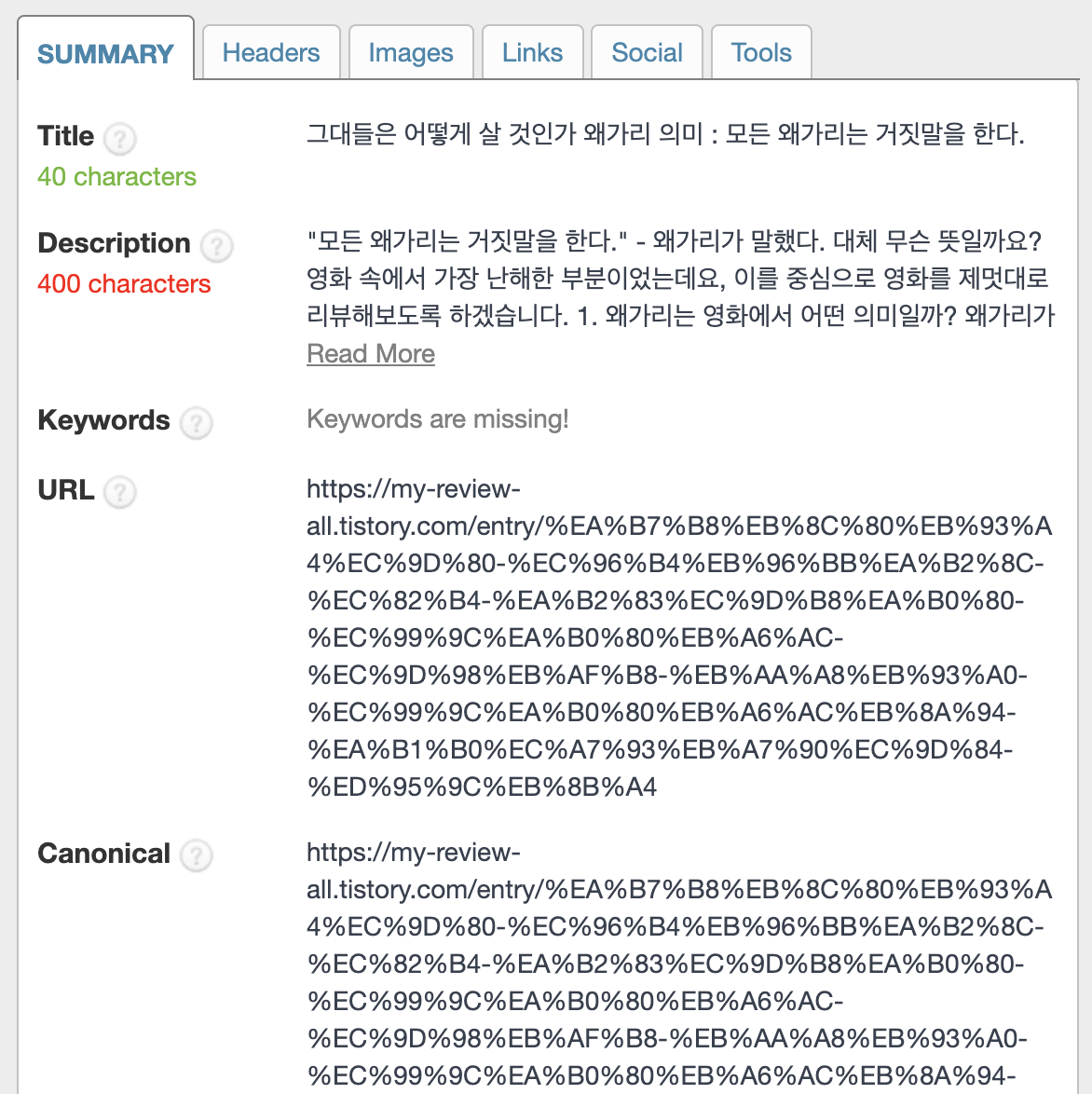Expand the description with Read More
The width and height of the screenshot is (1092, 1094).
pyautogui.click(x=370, y=353)
